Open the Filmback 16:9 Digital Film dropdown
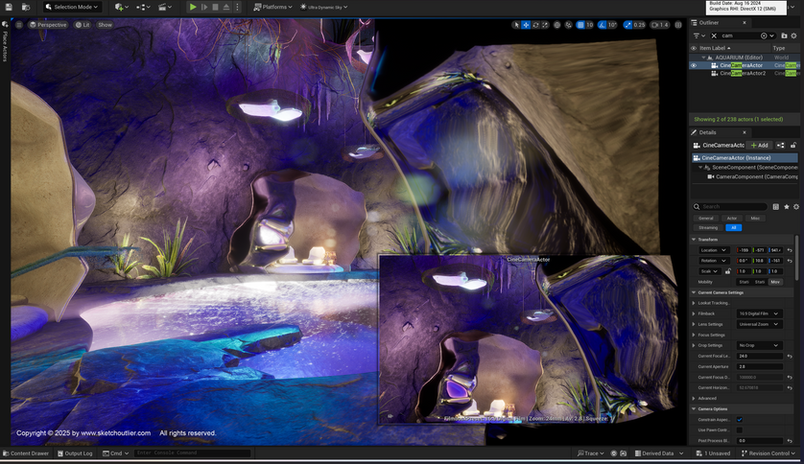804x464 pixels. coord(758,313)
